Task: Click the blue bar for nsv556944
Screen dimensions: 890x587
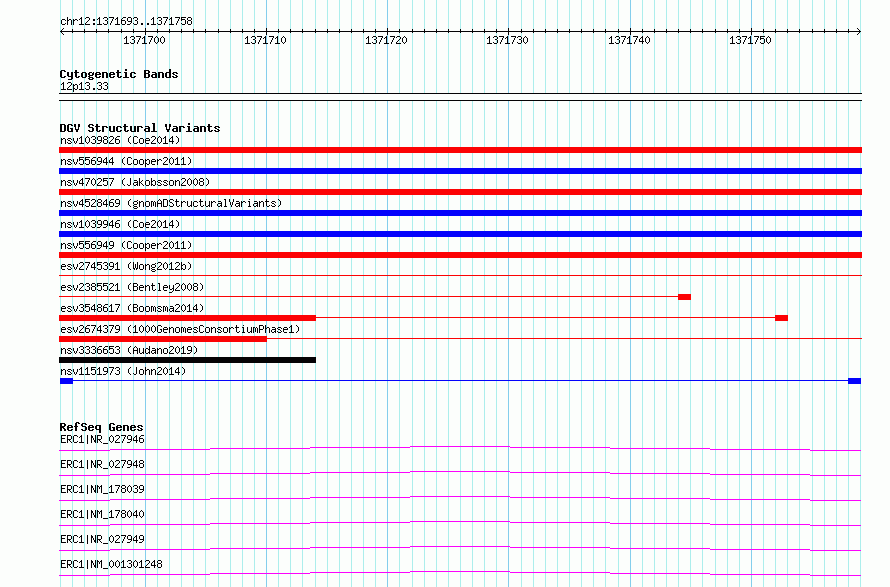Action: tap(460, 171)
